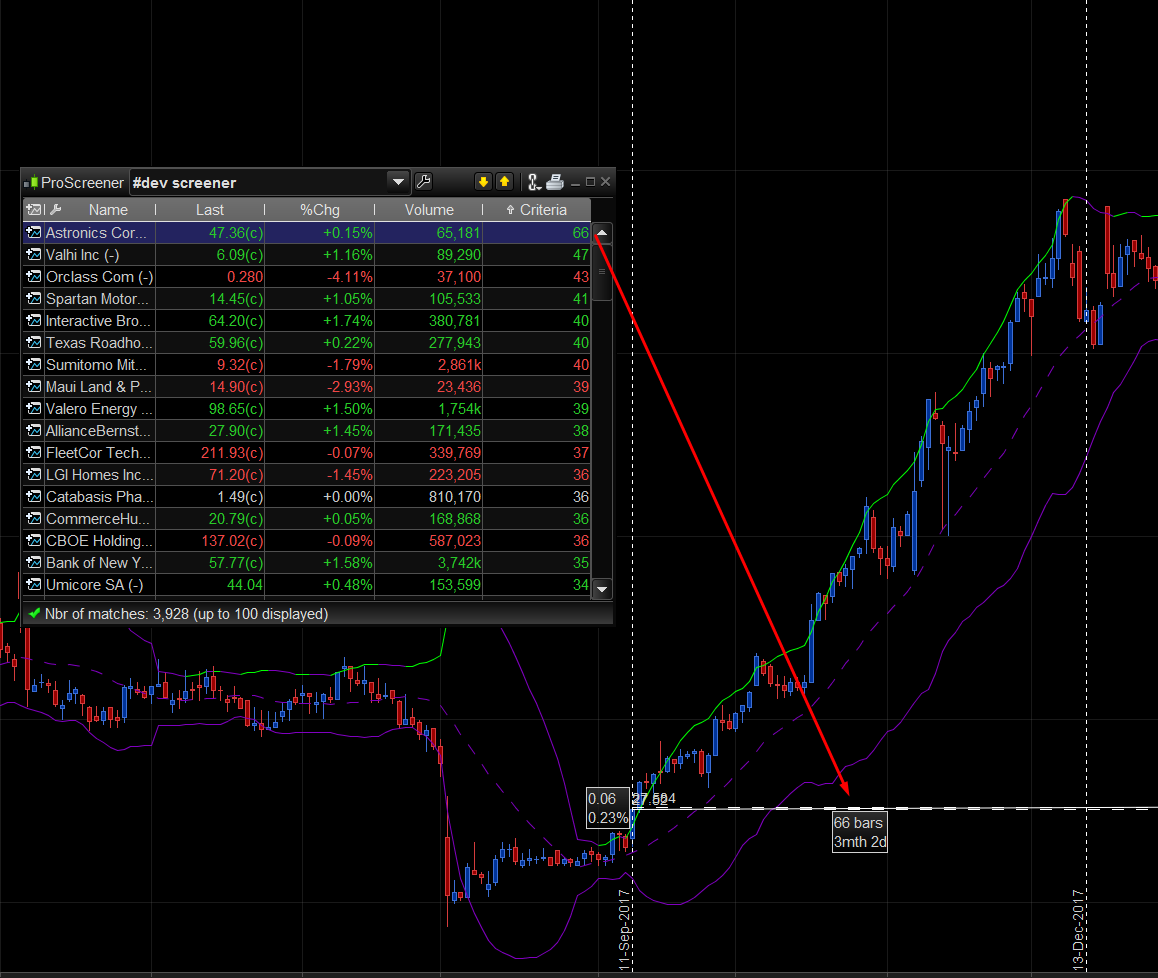The height and width of the screenshot is (978, 1158).
Task: Click the scrollbar down arrow in results list
Action: point(602,589)
